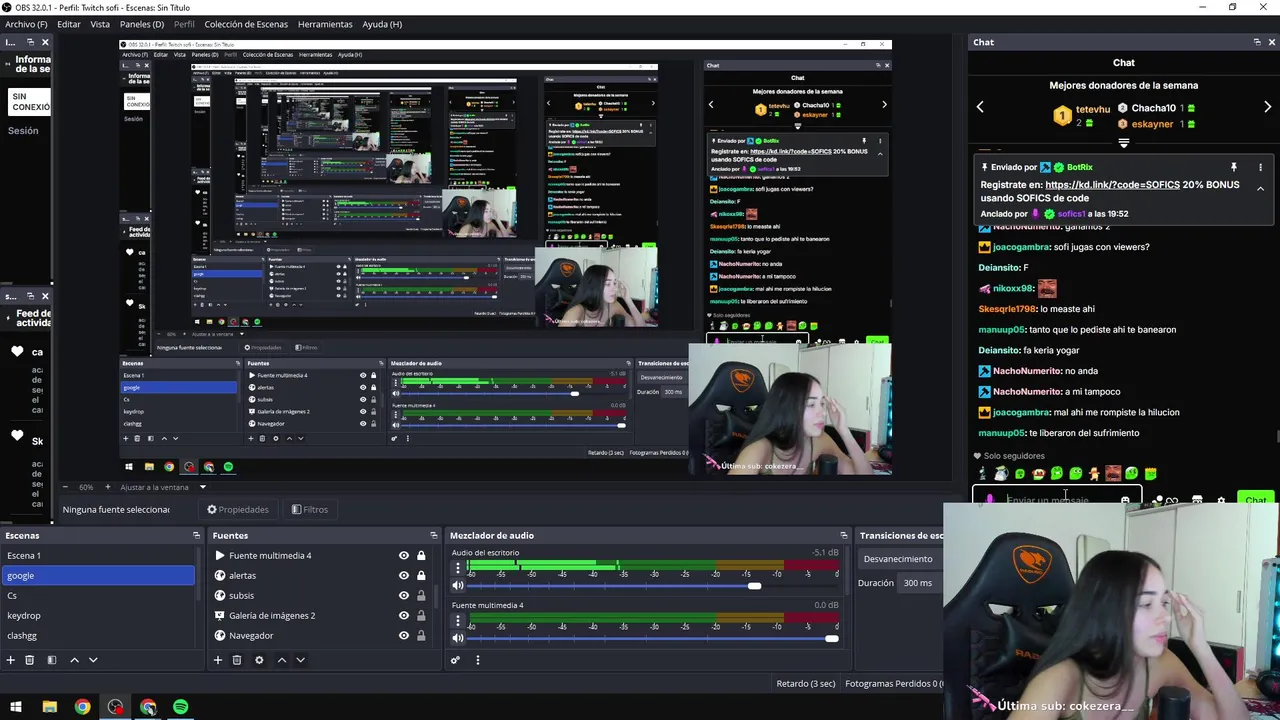Screen dimensions: 1280x720
Task: Toggle visibility of the subsis source
Action: 404,595
